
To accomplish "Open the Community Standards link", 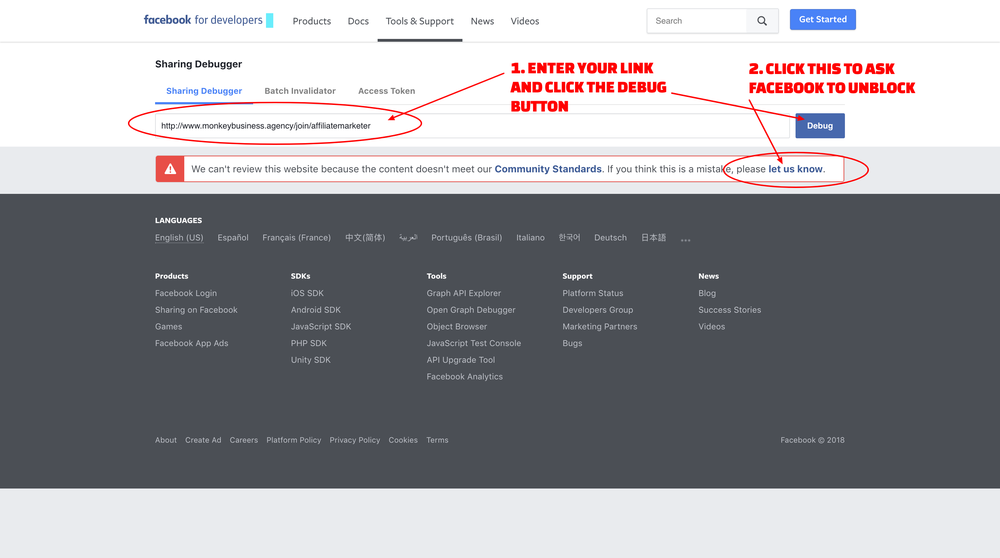I will 548,169.
